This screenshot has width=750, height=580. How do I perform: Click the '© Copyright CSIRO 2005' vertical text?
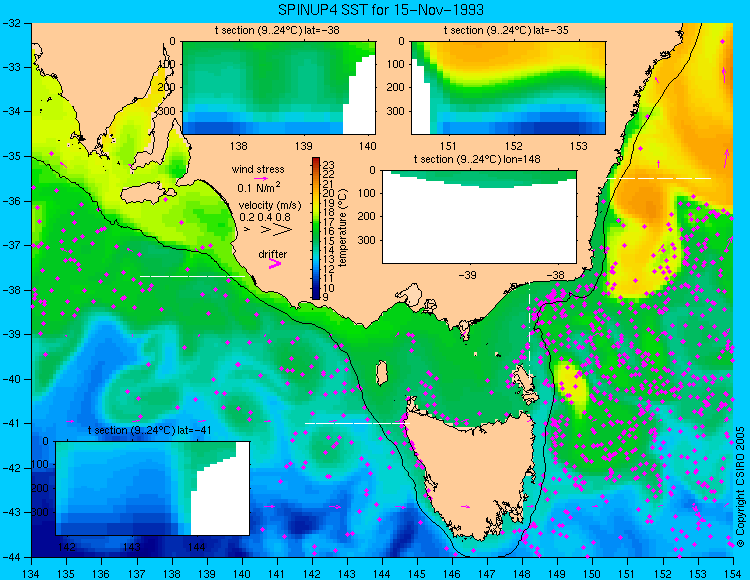pos(740,487)
